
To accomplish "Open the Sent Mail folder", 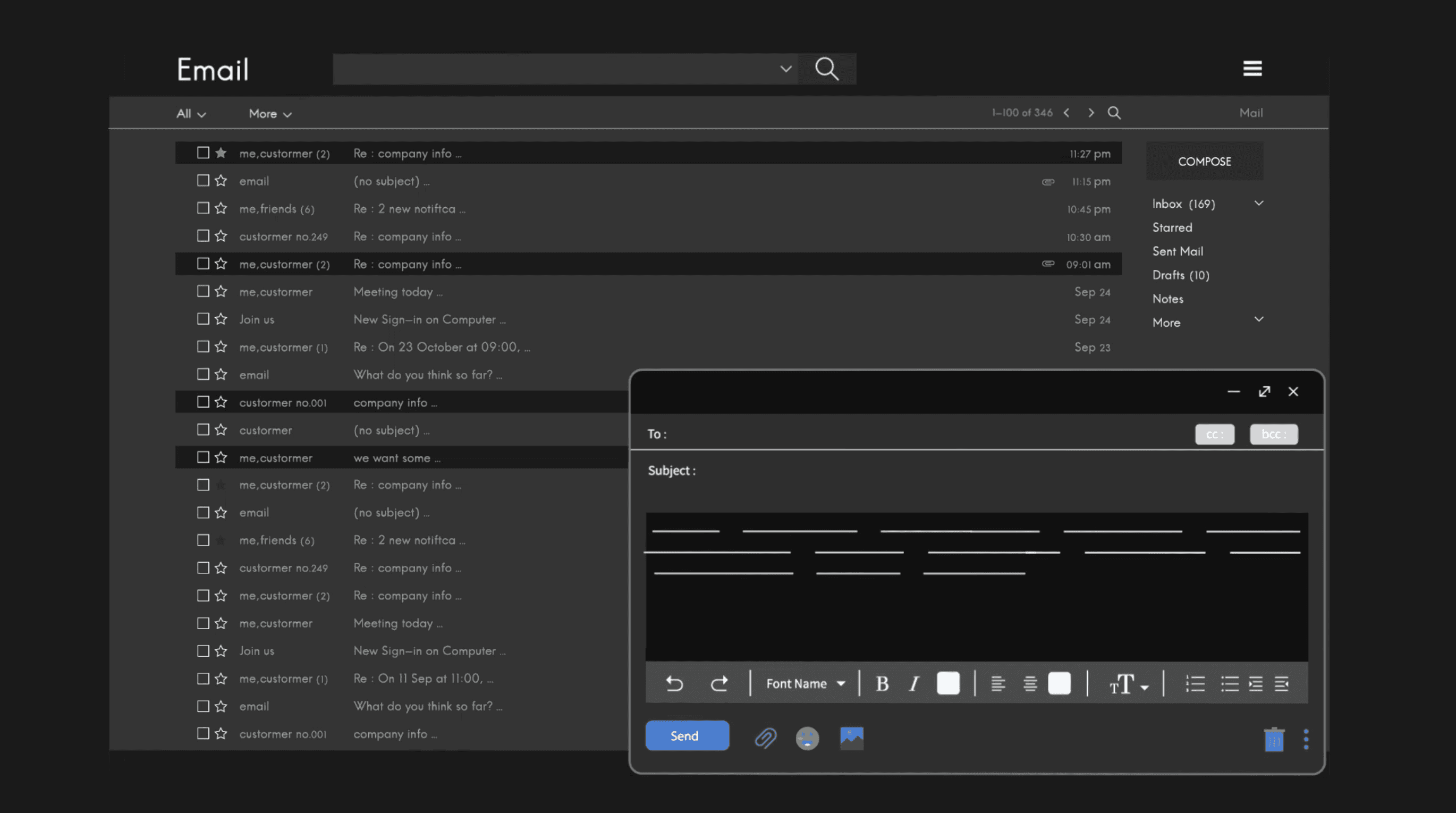I will pyautogui.click(x=1178, y=251).
